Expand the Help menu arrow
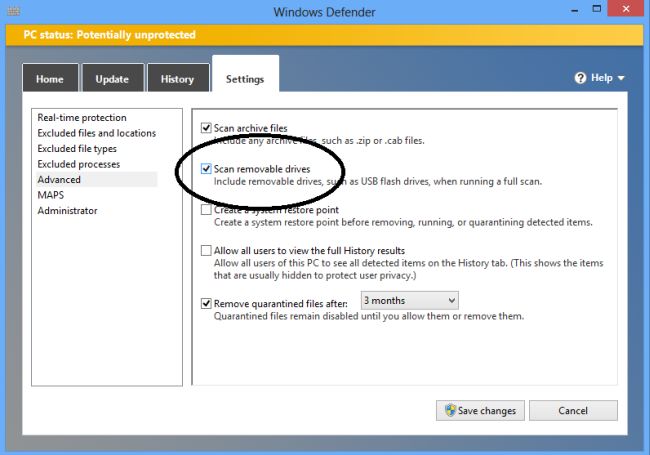650x455 pixels. click(621, 78)
